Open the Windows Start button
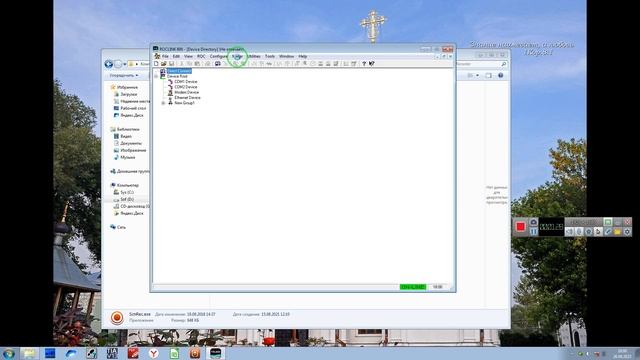The width and height of the screenshot is (640, 360). click(9, 353)
